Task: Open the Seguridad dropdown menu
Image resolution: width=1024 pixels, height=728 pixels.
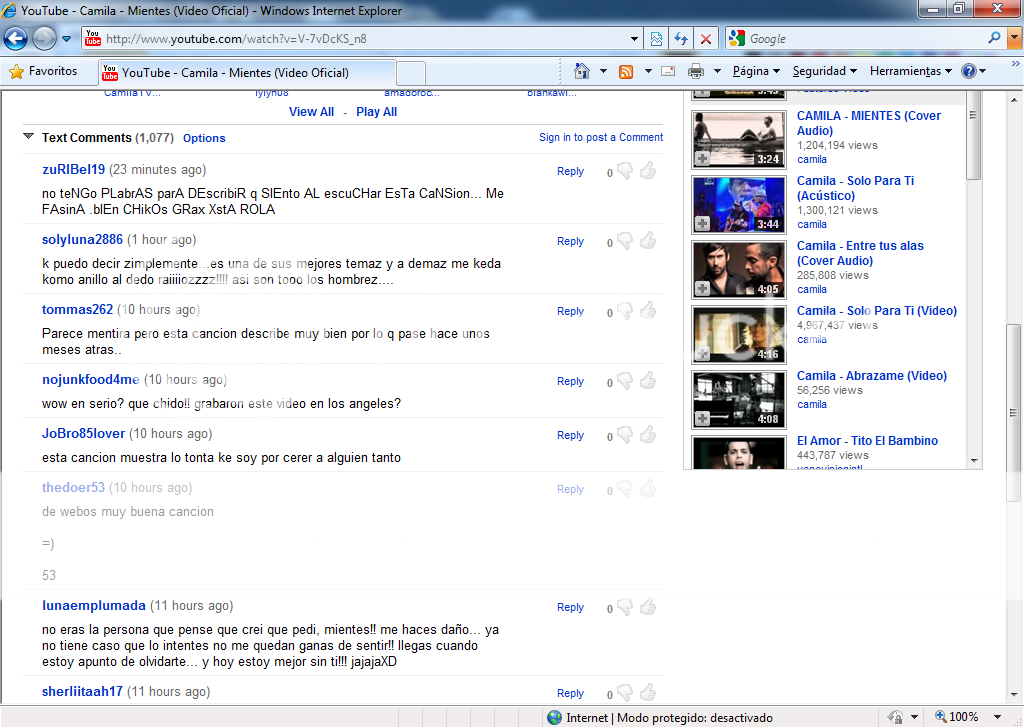Action: (x=824, y=71)
